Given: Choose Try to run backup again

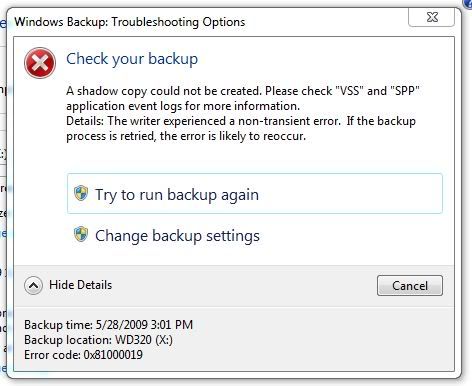Looking at the screenshot, I should pos(255,194).
